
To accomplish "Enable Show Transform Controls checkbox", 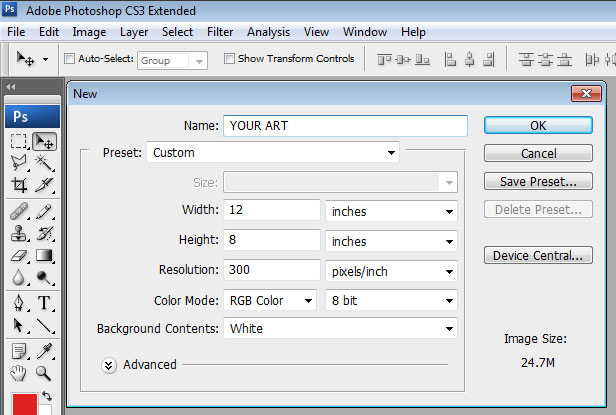I will [x=229, y=59].
